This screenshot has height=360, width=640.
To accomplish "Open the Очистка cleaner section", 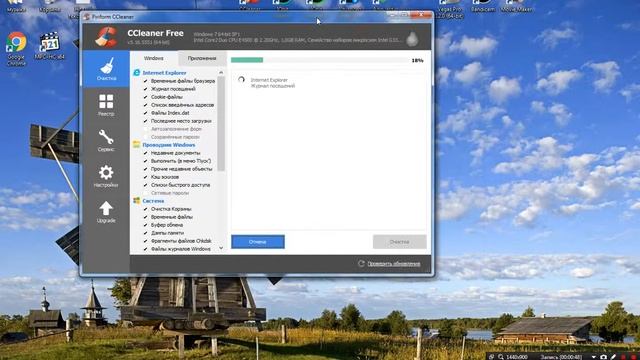I will [106, 69].
